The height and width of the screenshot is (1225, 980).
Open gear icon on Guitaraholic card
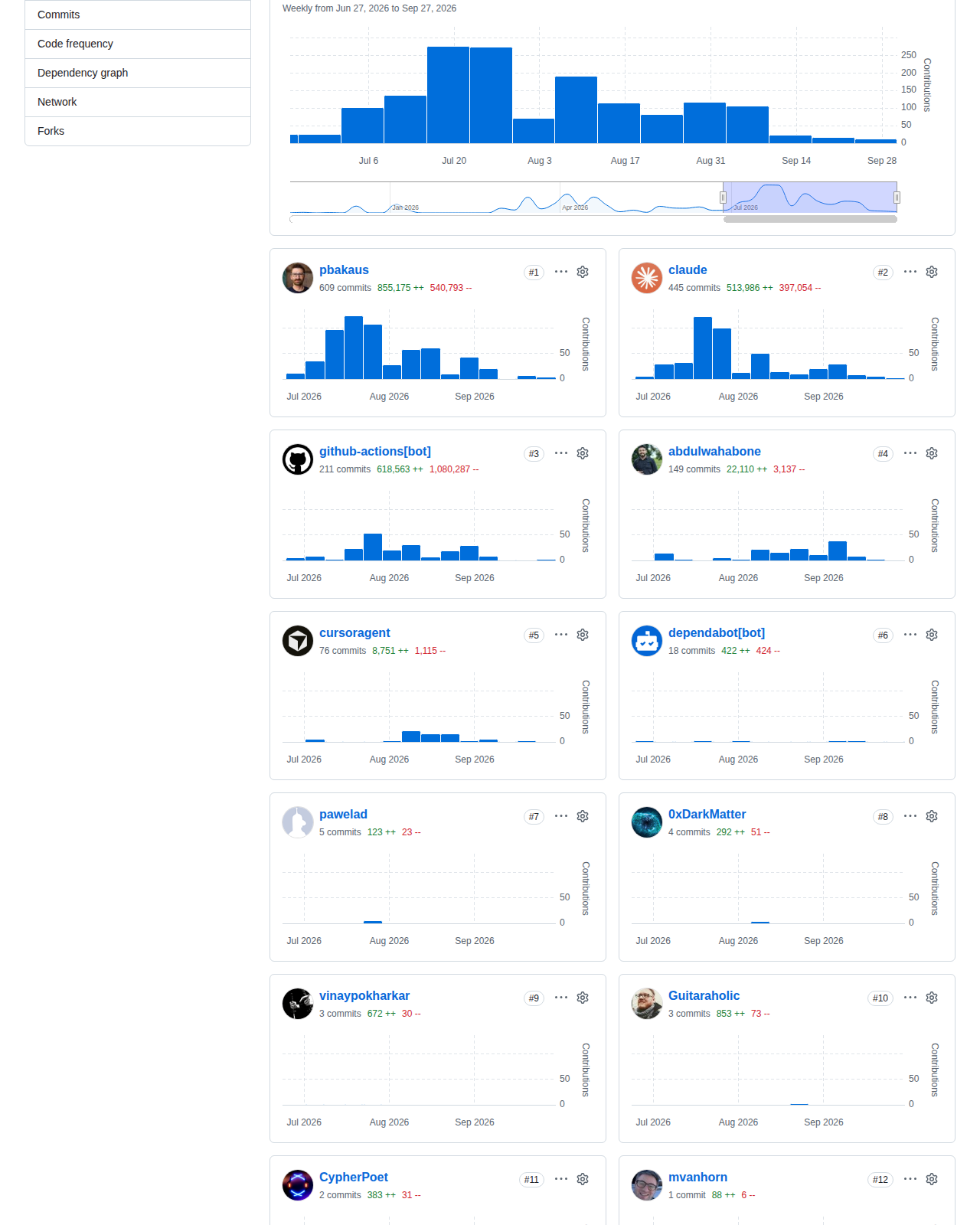pyautogui.click(x=932, y=998)
